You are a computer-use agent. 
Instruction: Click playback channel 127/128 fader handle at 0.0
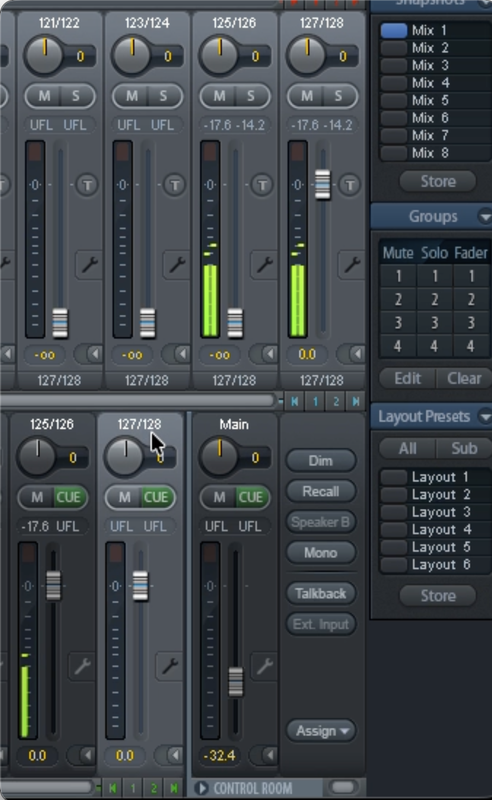coord(323,185)
